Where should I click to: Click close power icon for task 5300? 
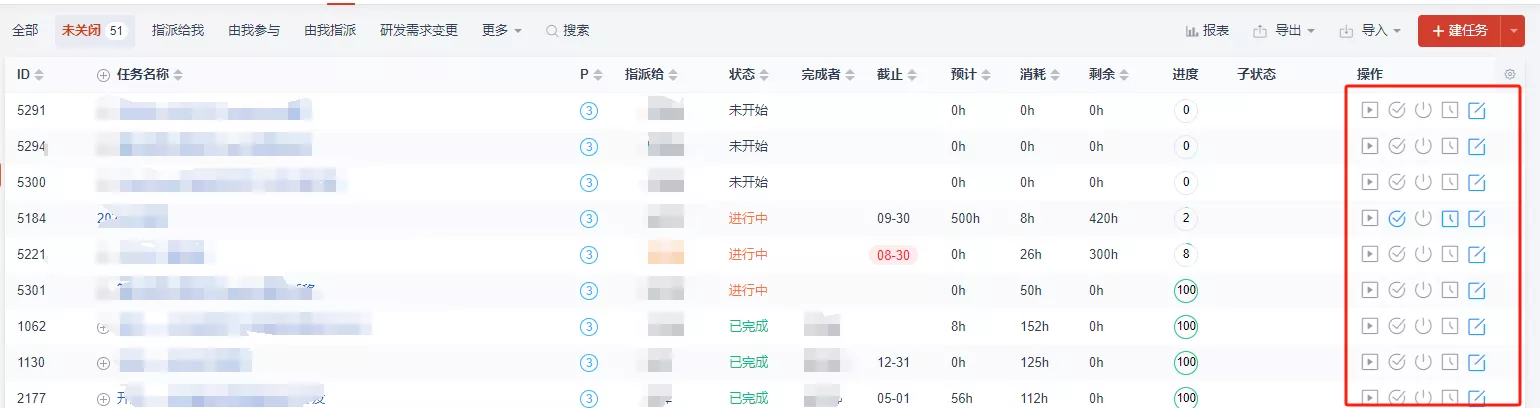[x=1423, y=182]
